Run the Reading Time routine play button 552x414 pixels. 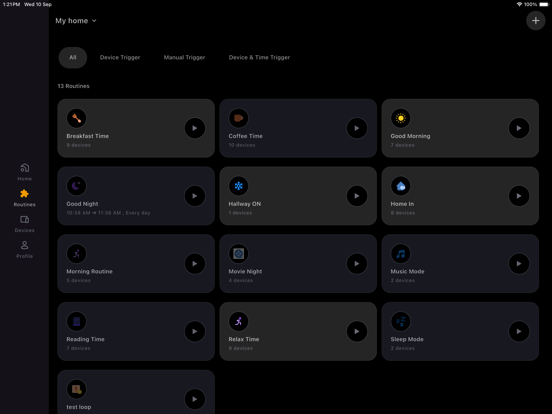click(195, 331)
